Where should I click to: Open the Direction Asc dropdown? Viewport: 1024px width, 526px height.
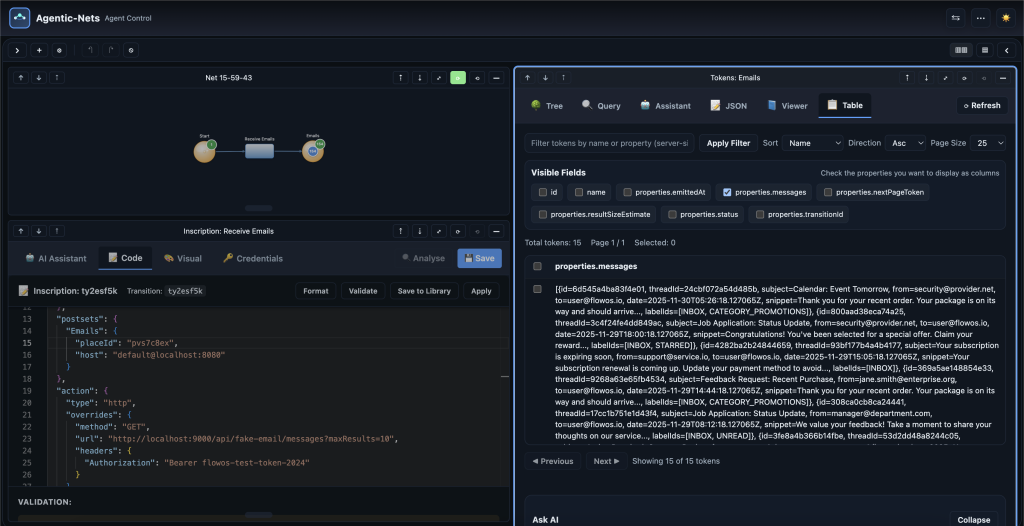906,143
